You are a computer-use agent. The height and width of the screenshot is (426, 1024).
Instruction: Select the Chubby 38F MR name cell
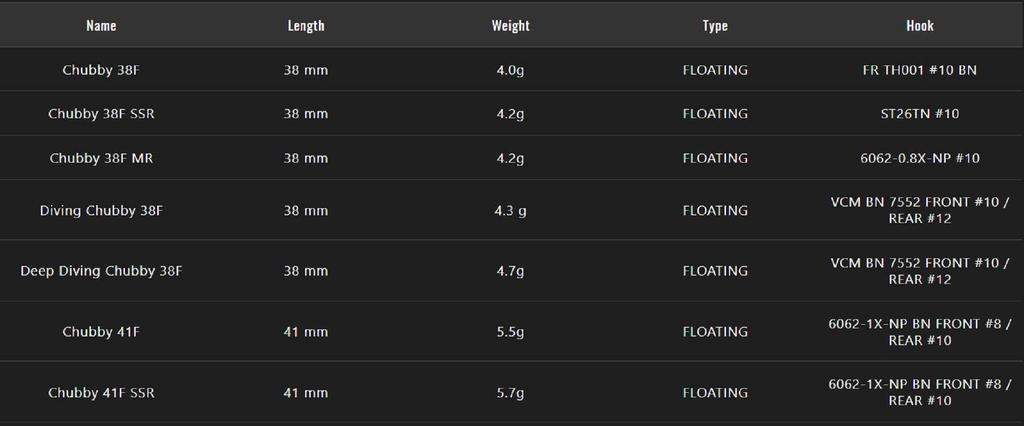101,158
